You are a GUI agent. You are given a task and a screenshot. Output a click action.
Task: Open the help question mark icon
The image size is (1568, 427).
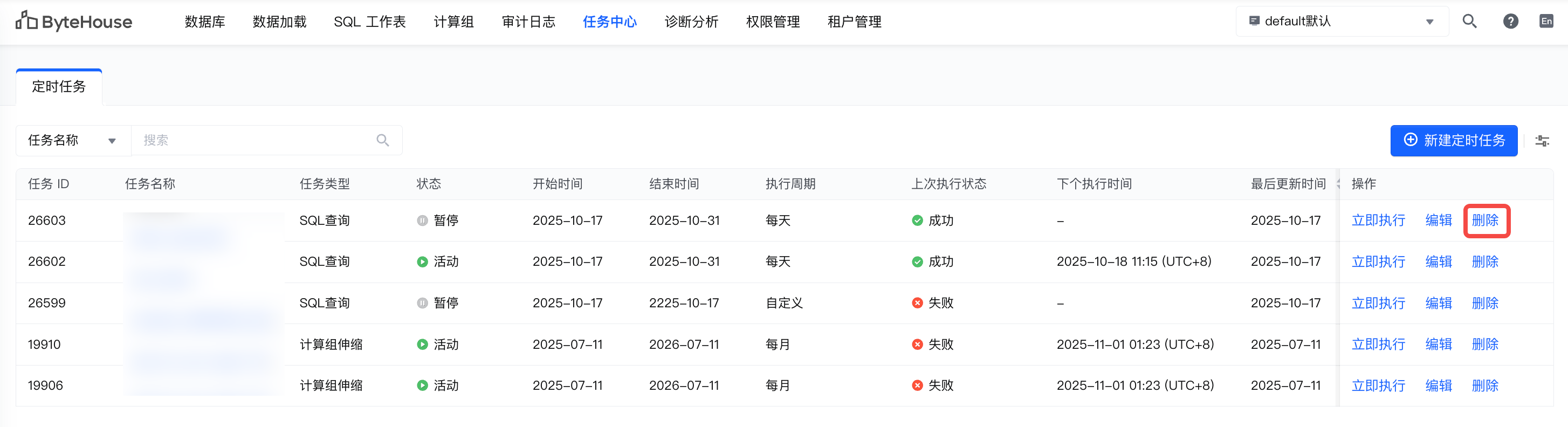[1510, 22]
